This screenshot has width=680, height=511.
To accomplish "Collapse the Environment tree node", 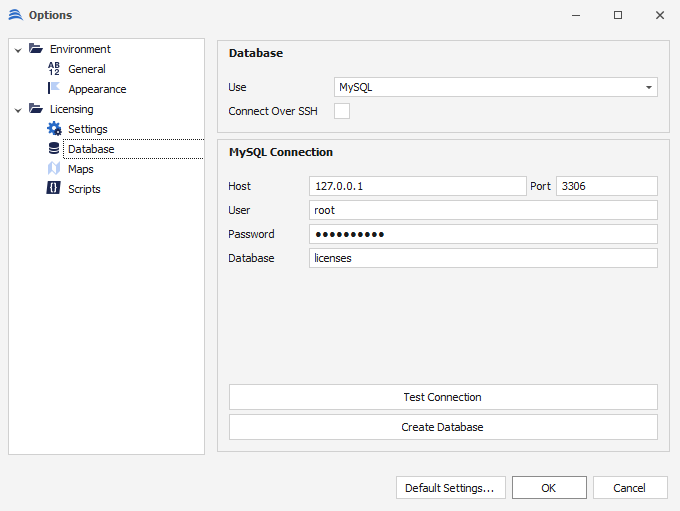I will pyautogui.click(x=18, y=49).
